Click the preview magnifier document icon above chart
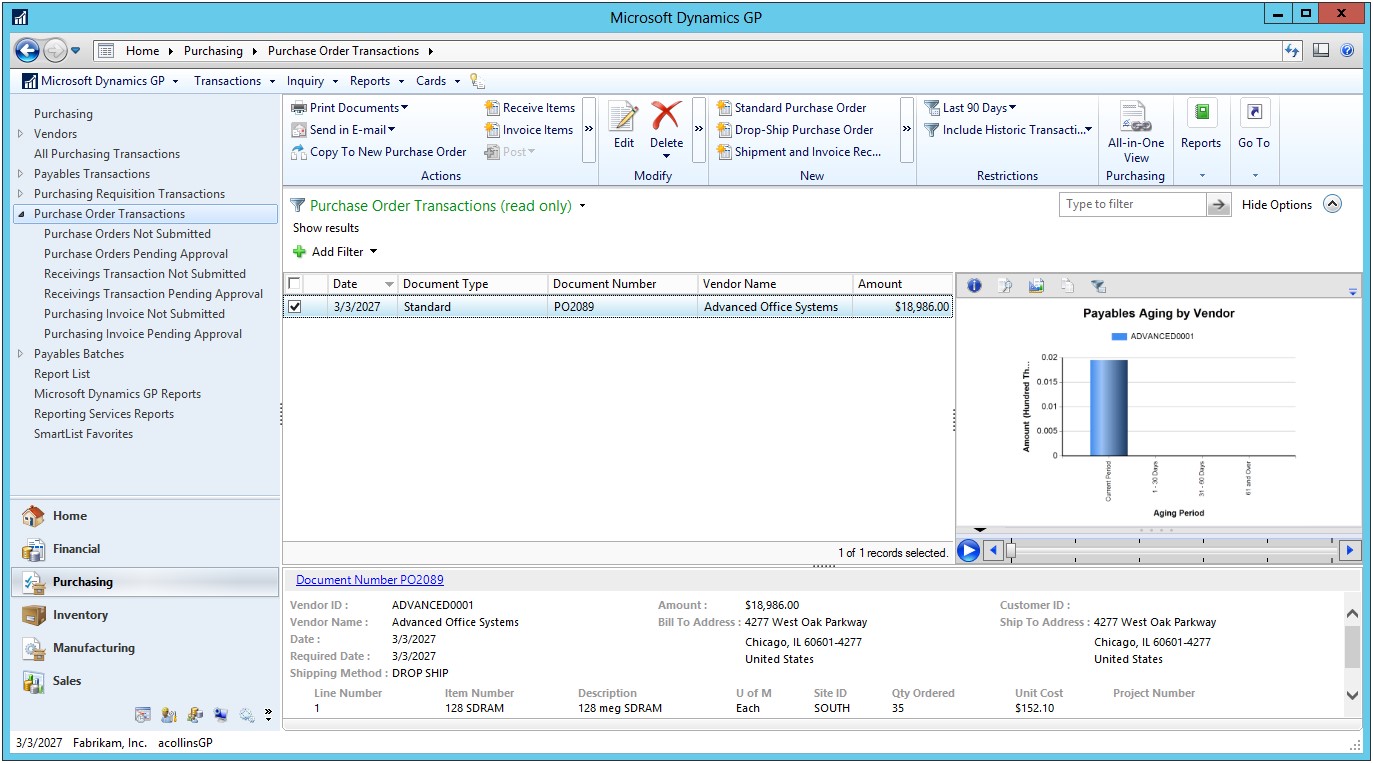This screenshot has height=763, width=1373. coord(1005,286)
